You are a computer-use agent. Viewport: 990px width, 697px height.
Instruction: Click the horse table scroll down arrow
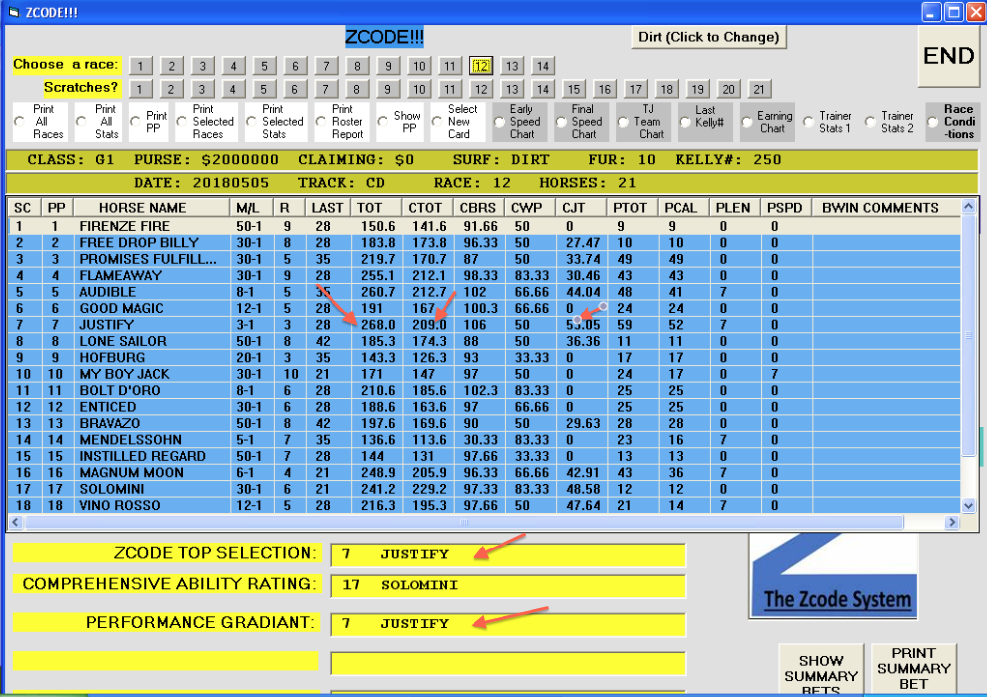point(968,506)
